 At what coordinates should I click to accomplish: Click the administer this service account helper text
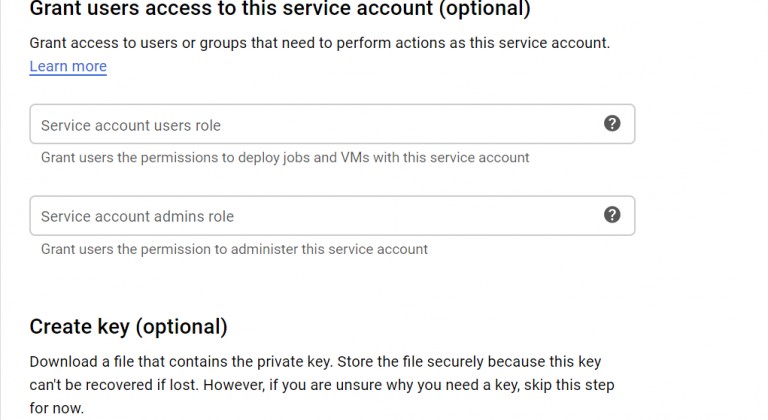234,249
